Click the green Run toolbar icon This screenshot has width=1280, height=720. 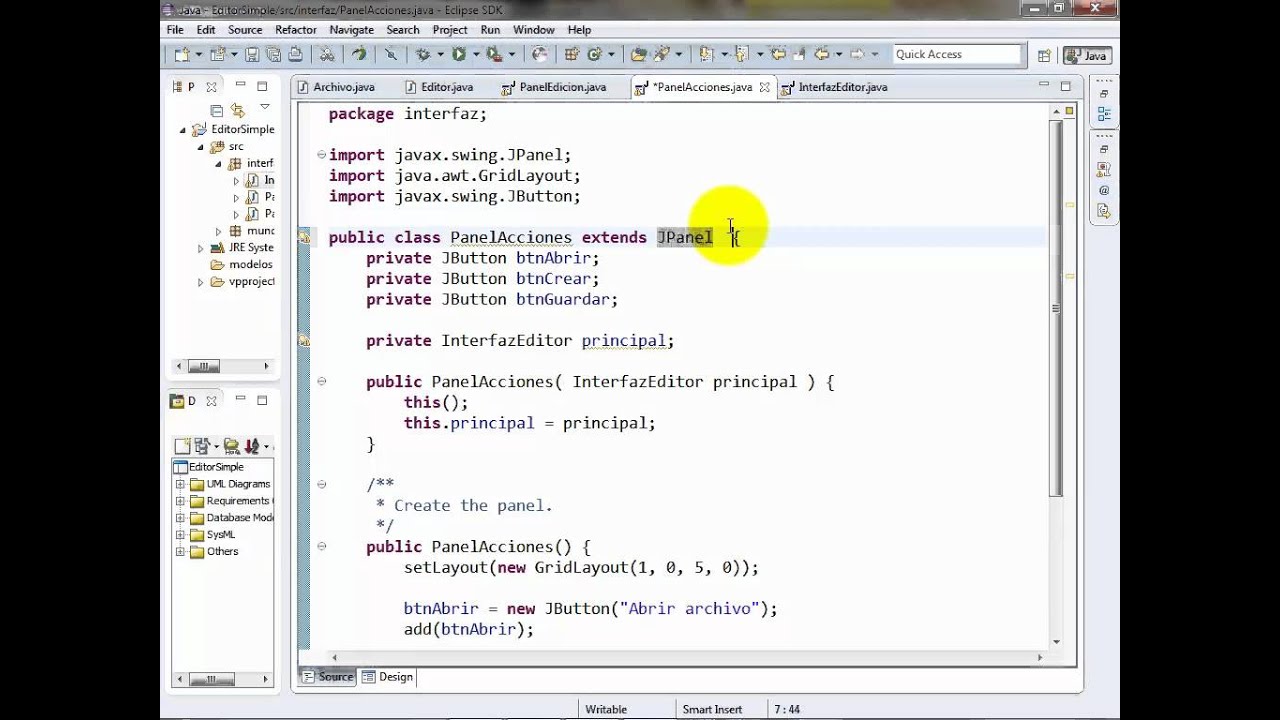click(x=459, y=54)
